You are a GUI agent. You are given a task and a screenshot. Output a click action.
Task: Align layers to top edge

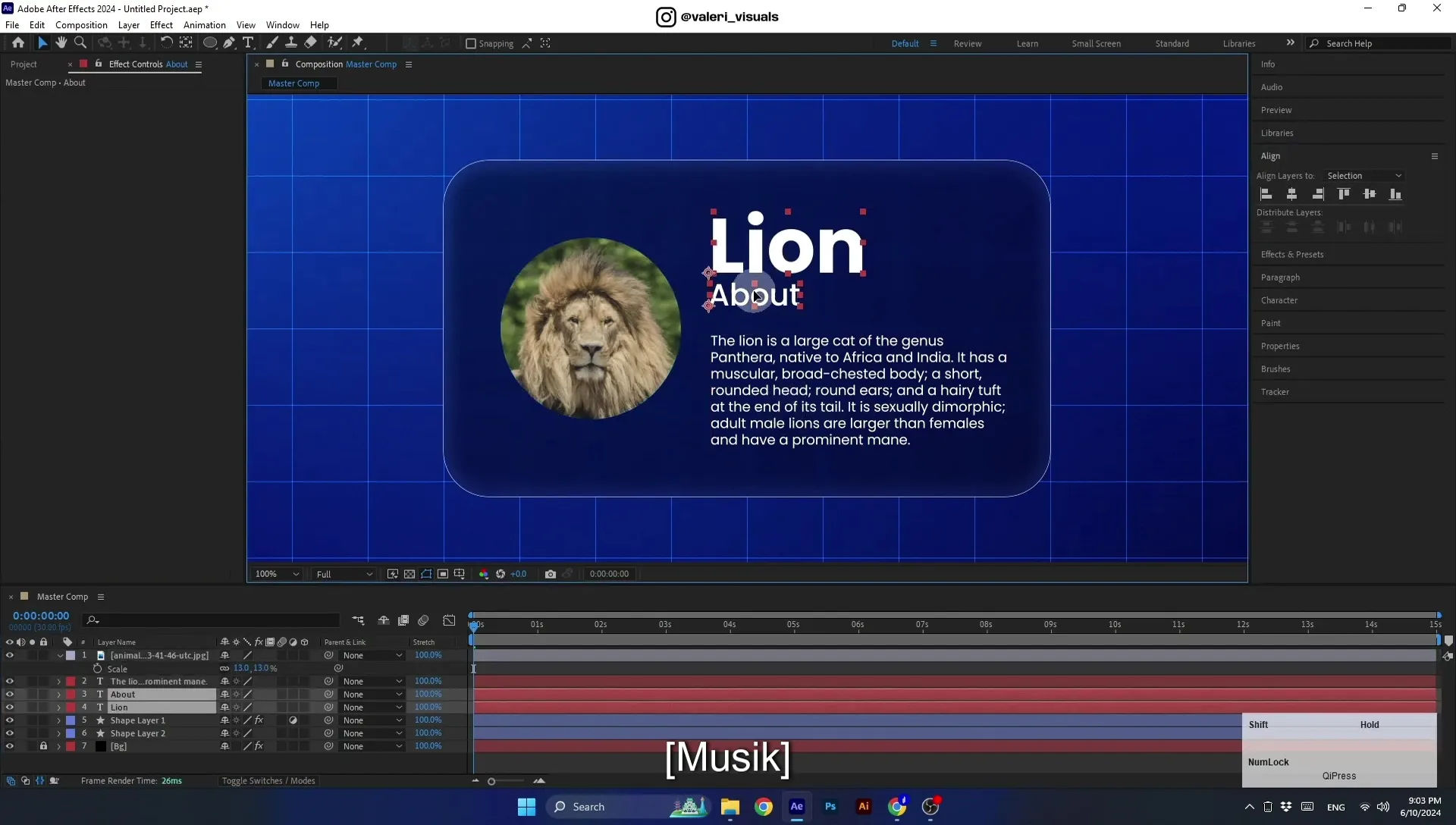(1344, 194)
